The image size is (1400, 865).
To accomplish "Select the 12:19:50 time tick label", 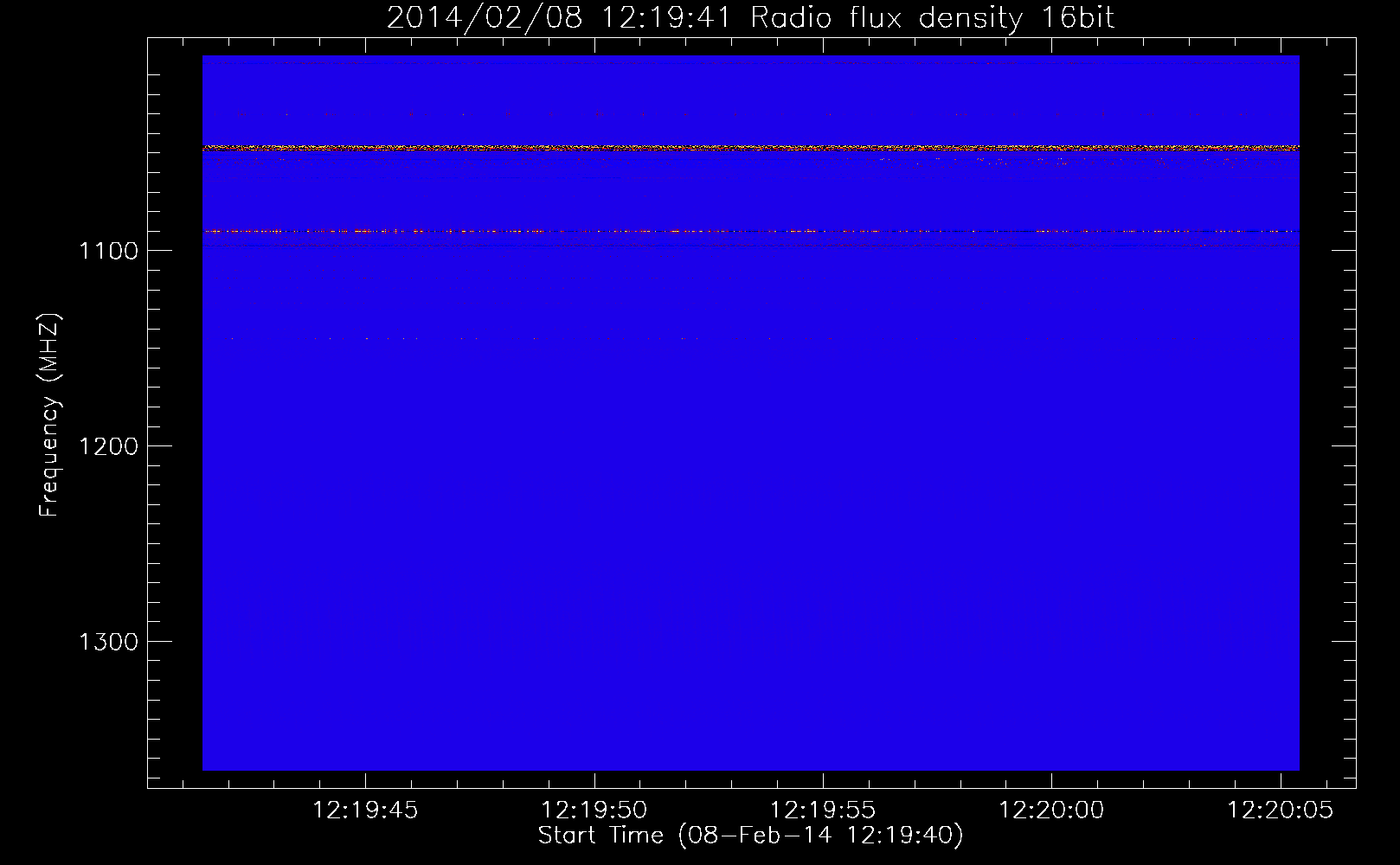I will [x=594, y=811].
